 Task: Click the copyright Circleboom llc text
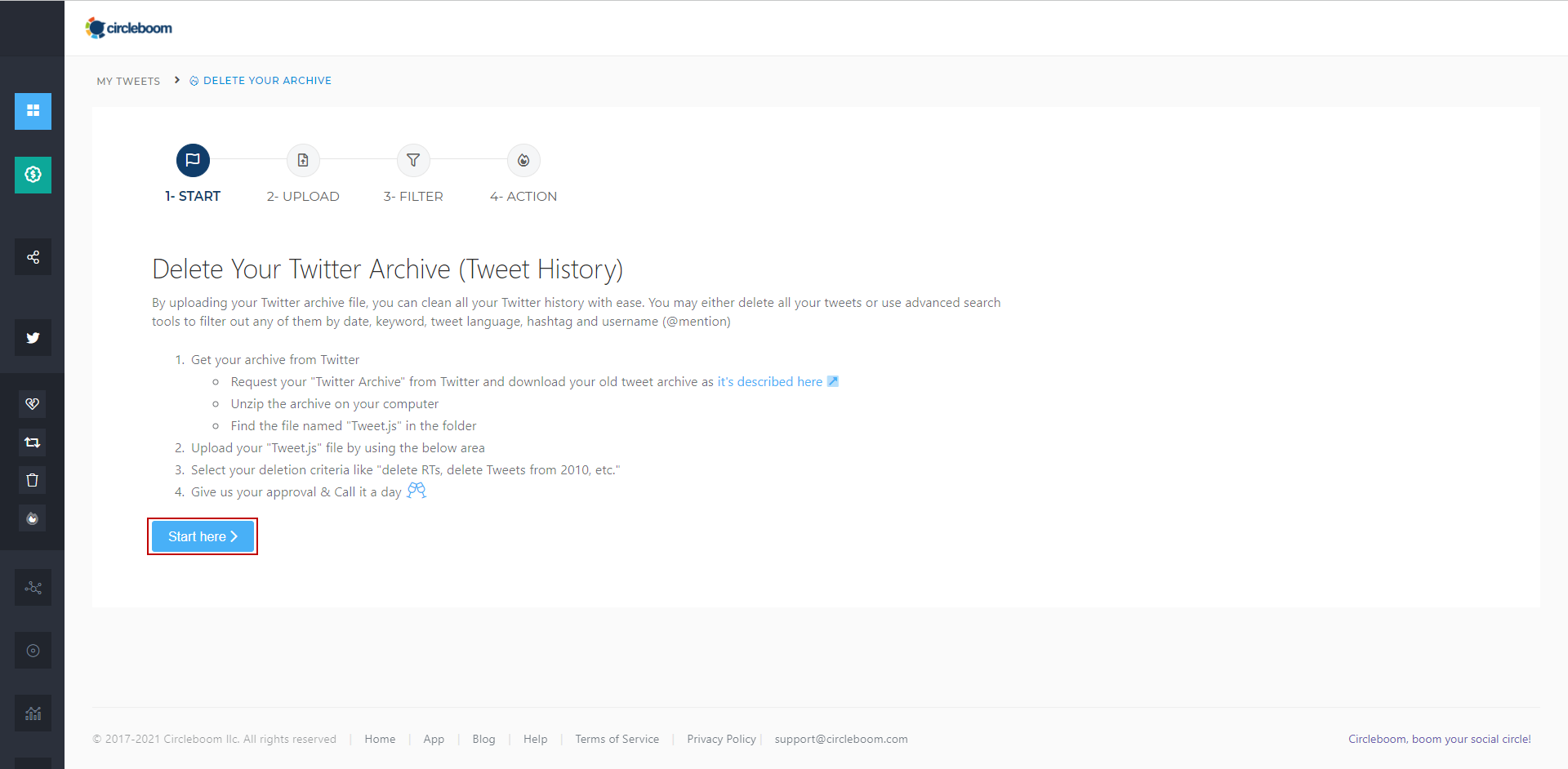215,739
